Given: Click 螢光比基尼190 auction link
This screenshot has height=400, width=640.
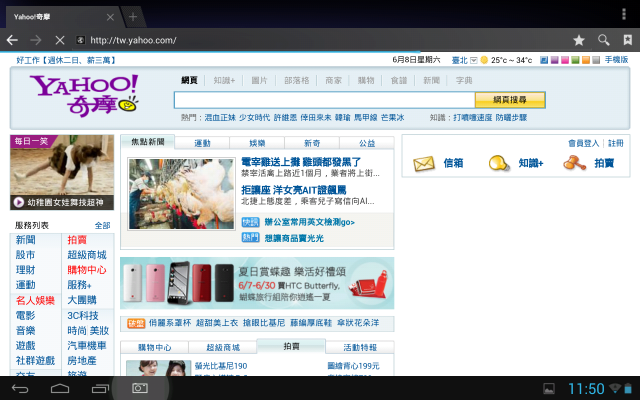Looking at the screenshot, I should 221,366.
